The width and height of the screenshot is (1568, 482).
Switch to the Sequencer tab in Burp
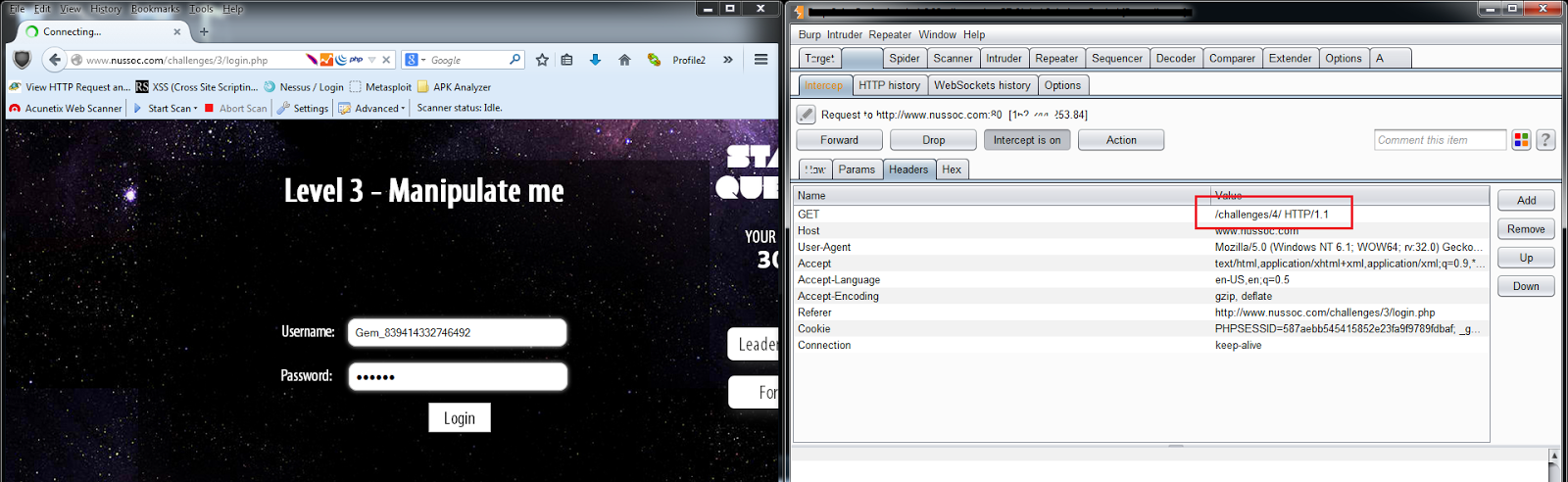1117,58
